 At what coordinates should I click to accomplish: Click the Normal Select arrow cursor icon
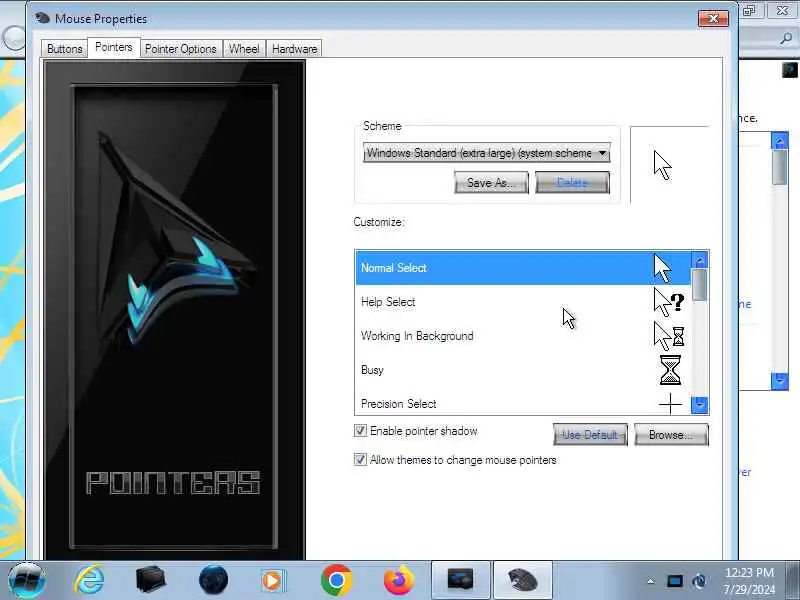pyautogui.click(x=662, y=268)
